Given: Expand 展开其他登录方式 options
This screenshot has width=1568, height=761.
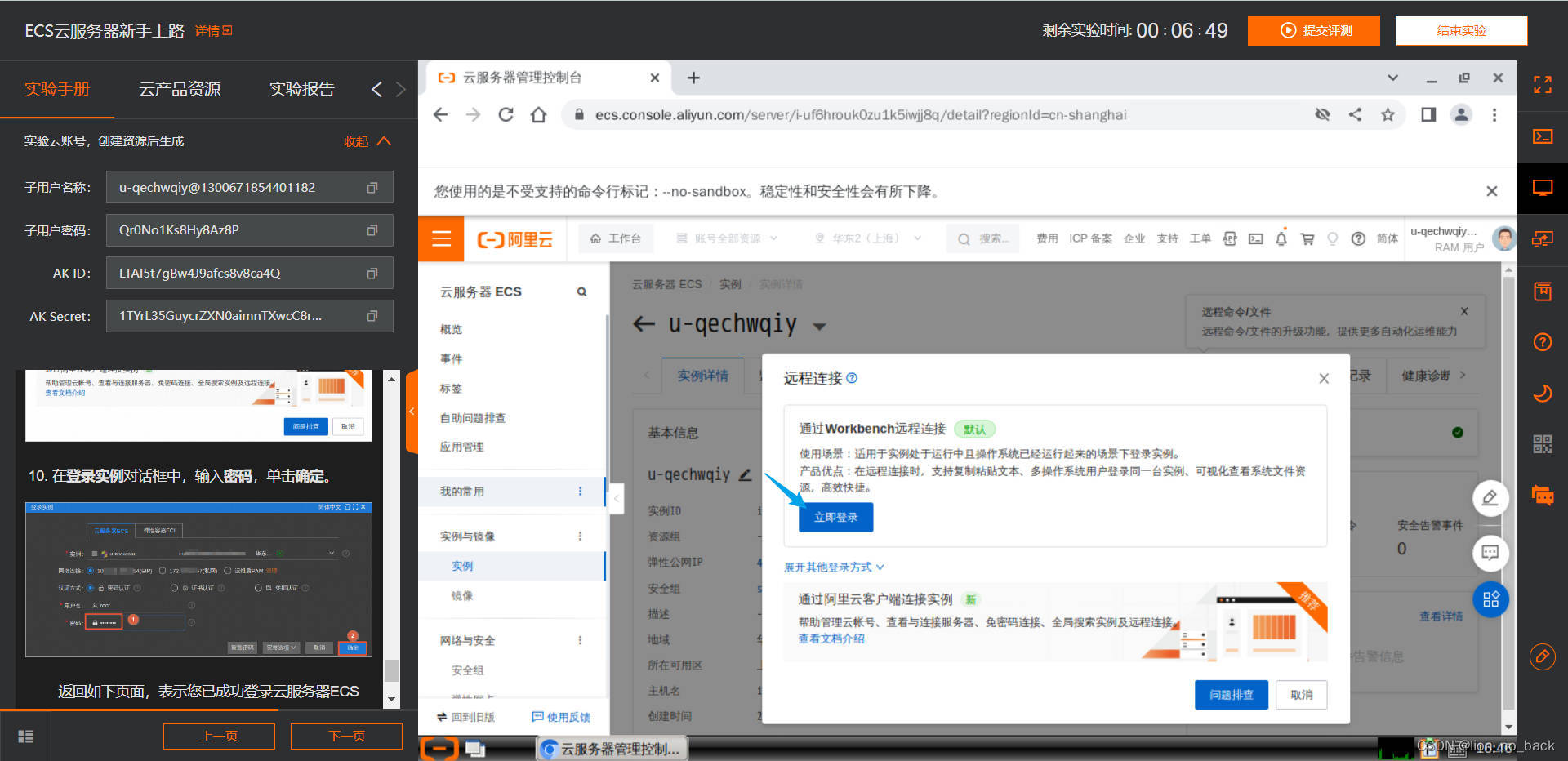Looking at the screenshot, I should [x=834, y=567].
